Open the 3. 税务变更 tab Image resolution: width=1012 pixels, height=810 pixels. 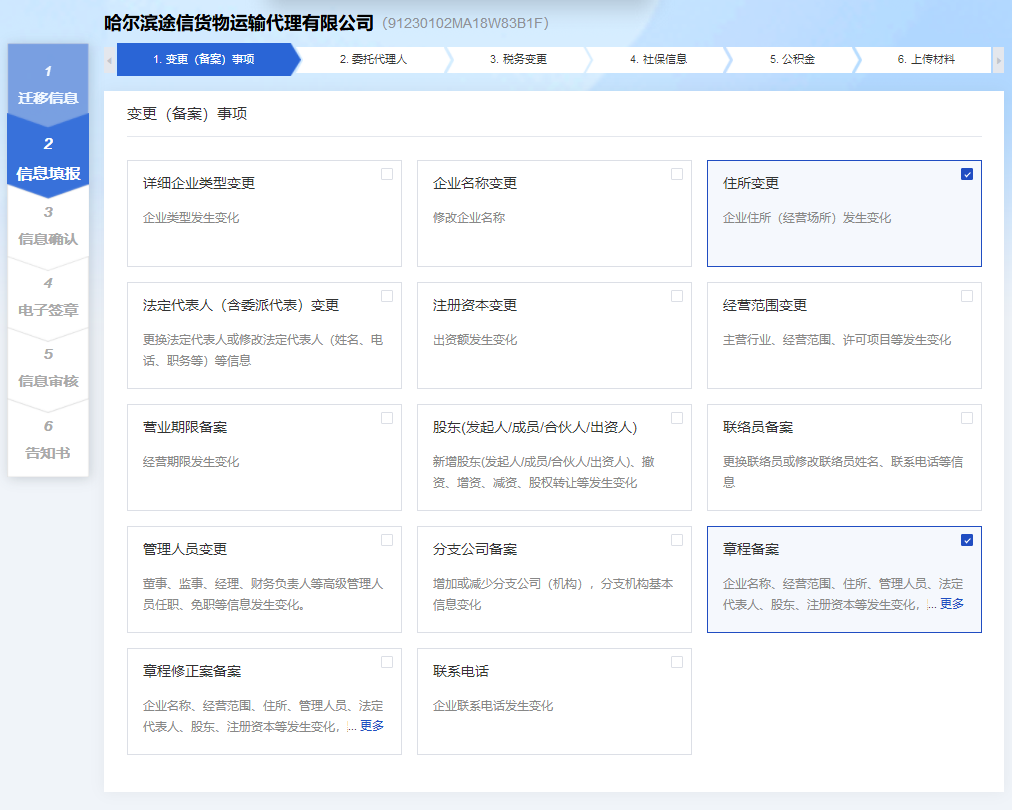click(x=518, y=60)
